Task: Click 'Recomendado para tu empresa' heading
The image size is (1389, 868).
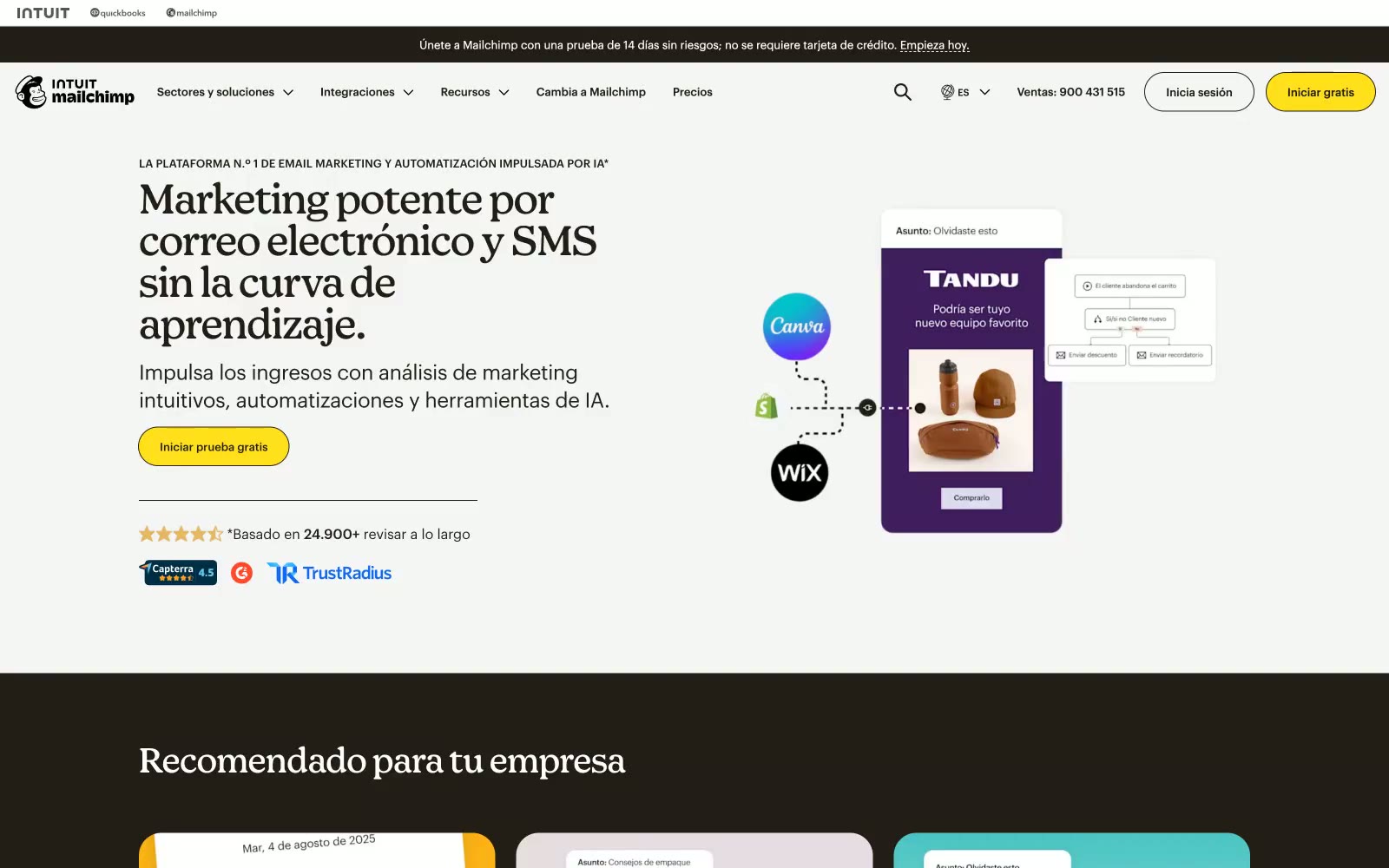Action: tap(382, 760)
